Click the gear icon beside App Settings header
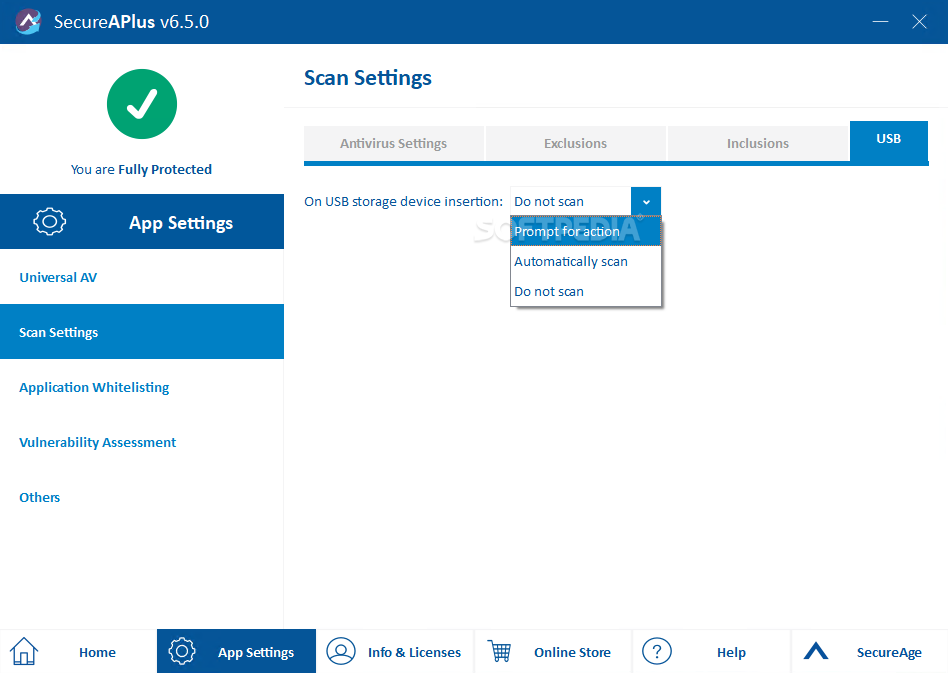Screen dimensions: 948x673 (x=50, y=221)
